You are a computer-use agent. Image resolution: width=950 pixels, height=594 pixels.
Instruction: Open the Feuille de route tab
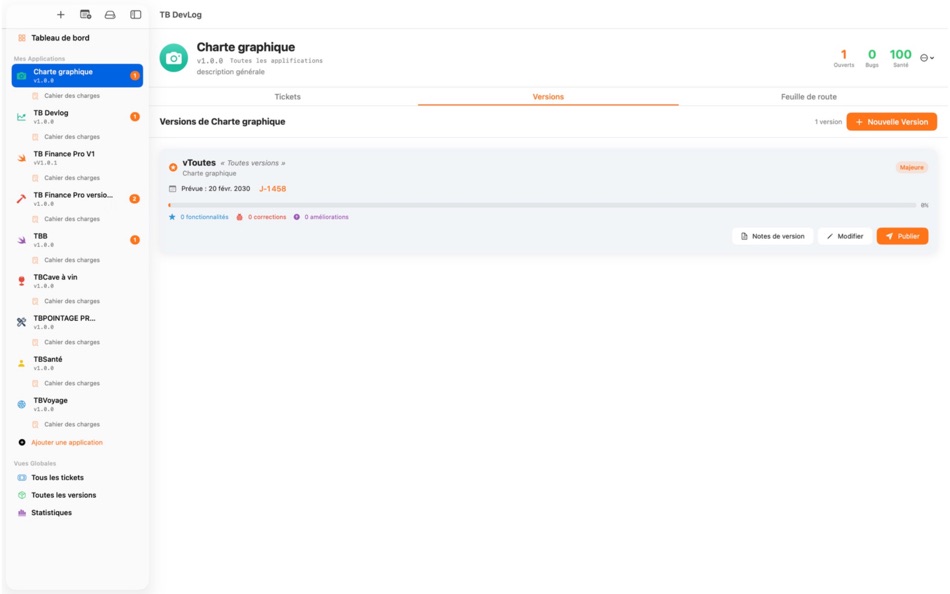(811, 96)
